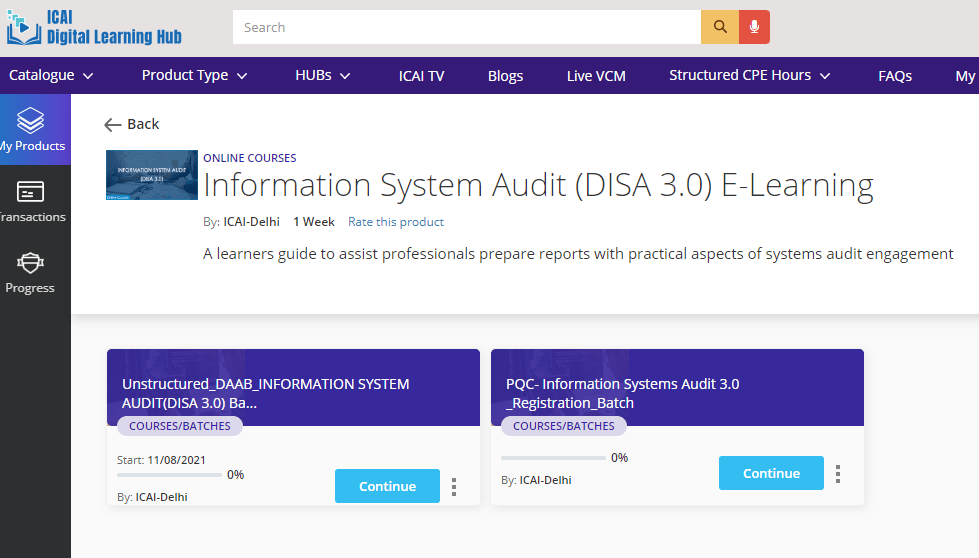This screenshot has height=558, width=979.
Task: Click the ICAI-Delhi author beside 1 Week
Action: [x=252, y=222]
